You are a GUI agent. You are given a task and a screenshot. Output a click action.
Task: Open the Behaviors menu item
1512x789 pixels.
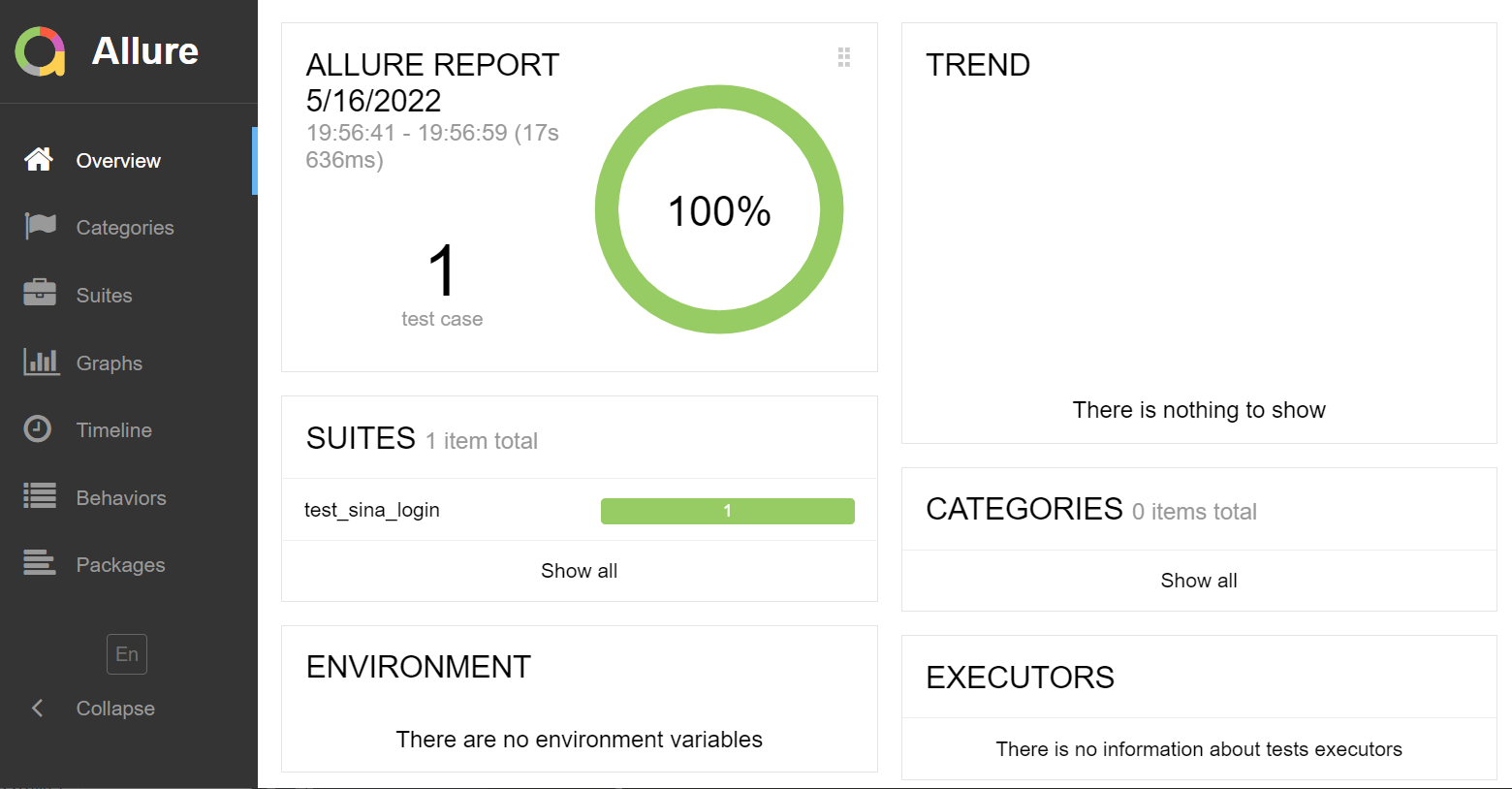tap(121, 498)
